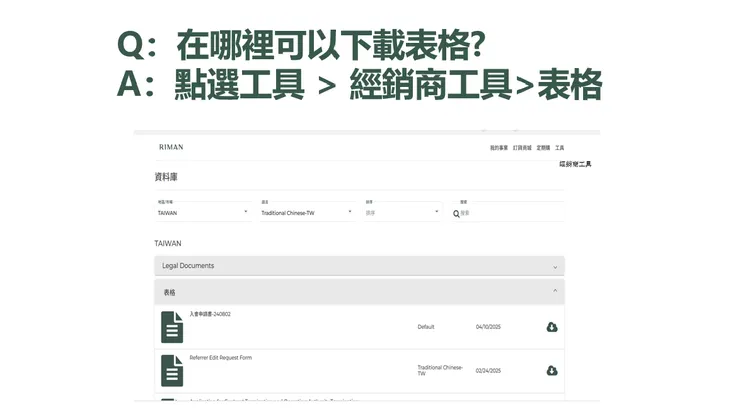
Task: Open document icon for 入會申請書-240802
Action: pos(172,327)
